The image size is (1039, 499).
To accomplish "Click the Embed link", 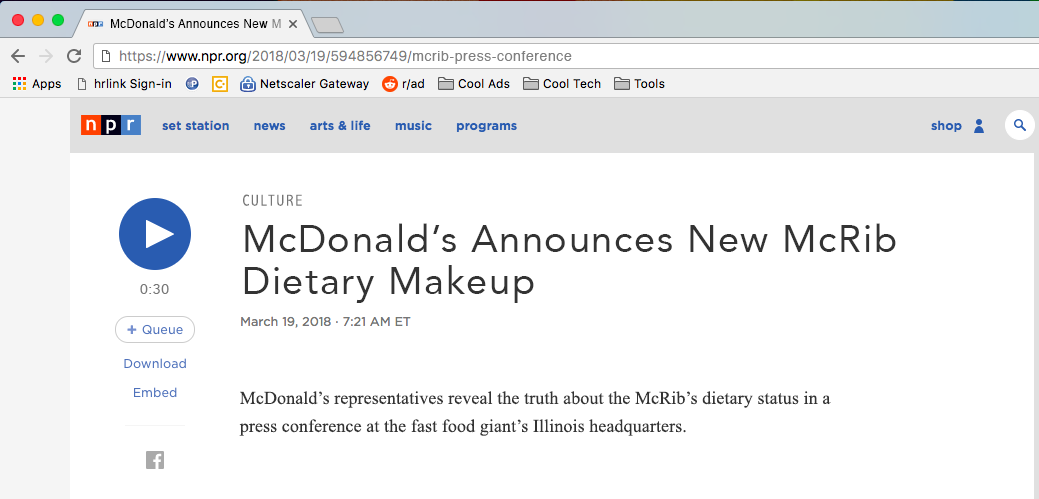I will (155, 393).
